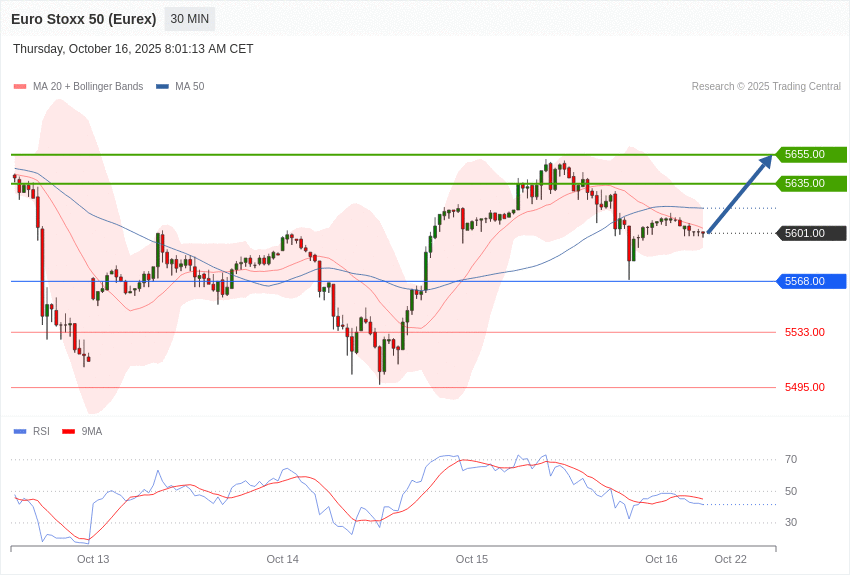Select the Oct 15 date marker
850x576 pixels.
472,559
